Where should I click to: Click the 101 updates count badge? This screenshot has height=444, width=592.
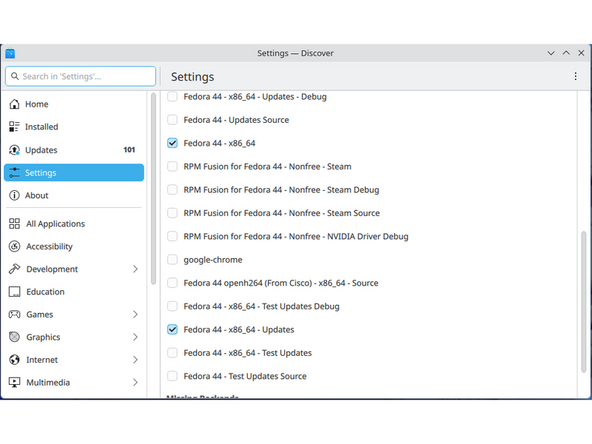point(129,150)
